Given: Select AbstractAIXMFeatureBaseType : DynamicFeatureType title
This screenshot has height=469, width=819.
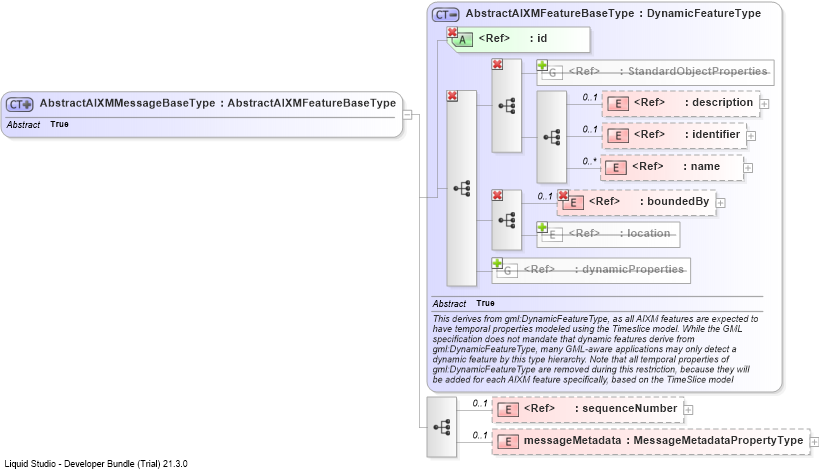Looking at the screenshot, I should point(613,14).
